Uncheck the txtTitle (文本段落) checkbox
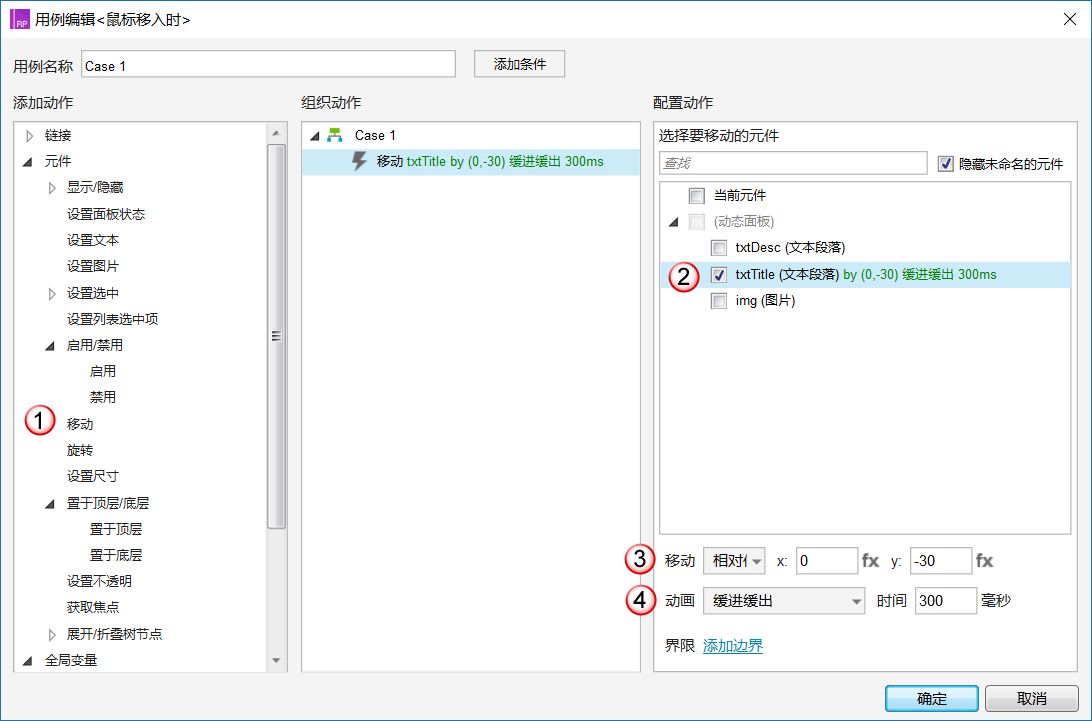The height and width of the screenshot is (721, 1092). (719, 274)
